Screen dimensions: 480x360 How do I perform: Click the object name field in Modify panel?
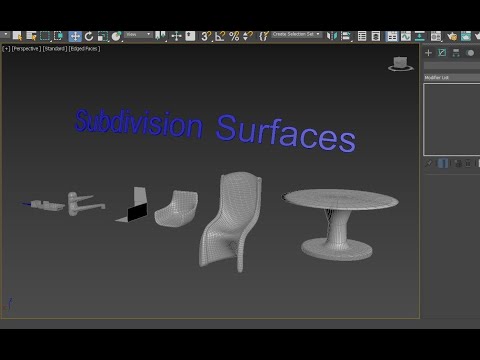(x=452, y=66)
